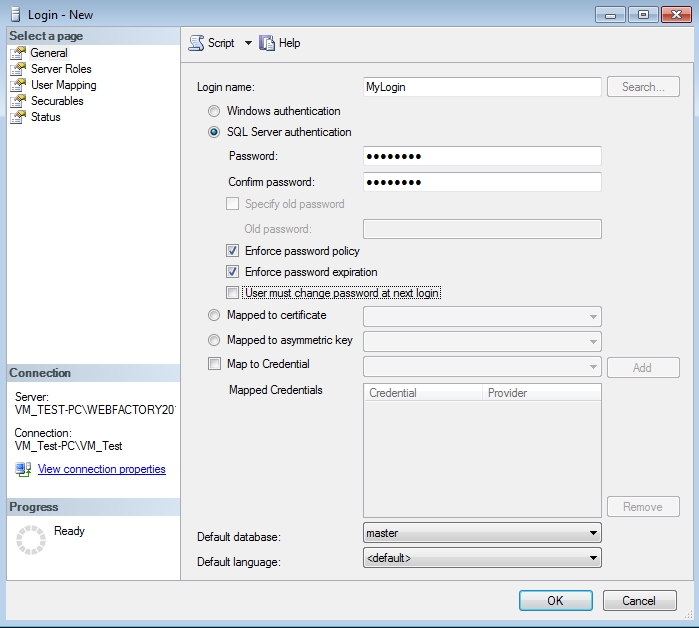This screenshot has width=699, height=628.
Task: Select the General page icon
Action: [x=17, y=53]
